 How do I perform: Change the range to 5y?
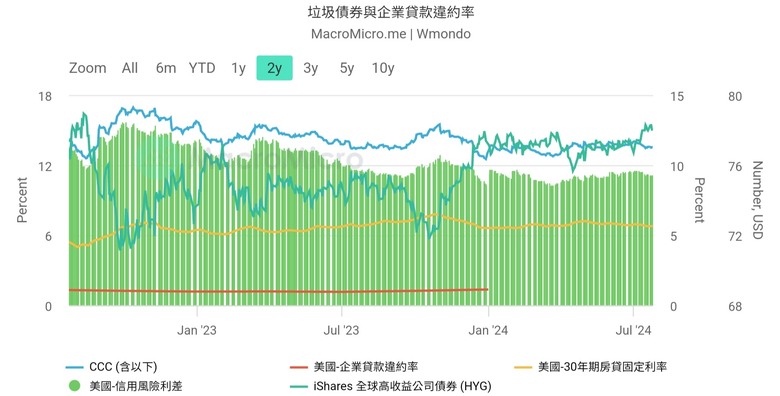click(347, 68)
